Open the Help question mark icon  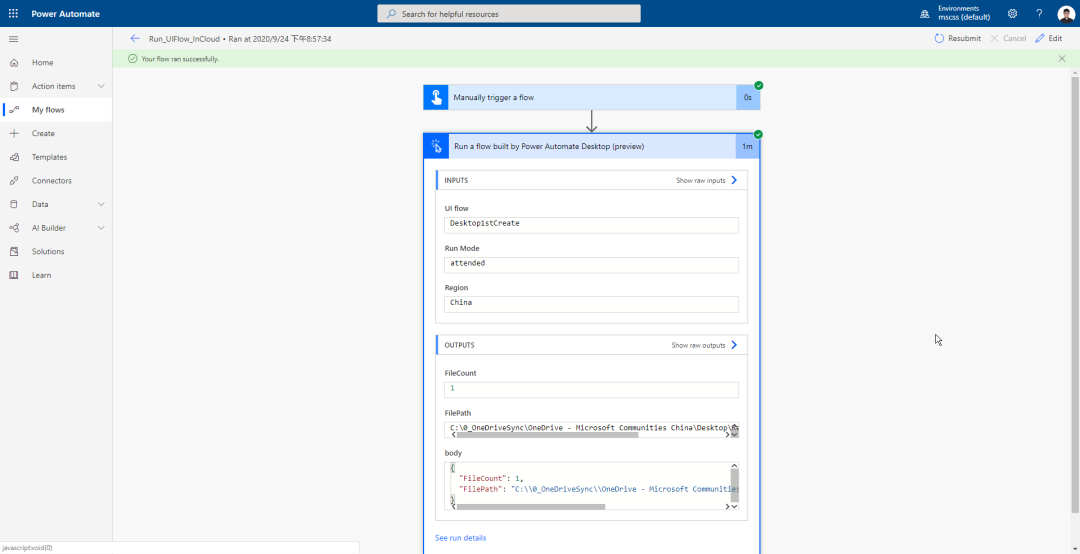click(1039, 13)
